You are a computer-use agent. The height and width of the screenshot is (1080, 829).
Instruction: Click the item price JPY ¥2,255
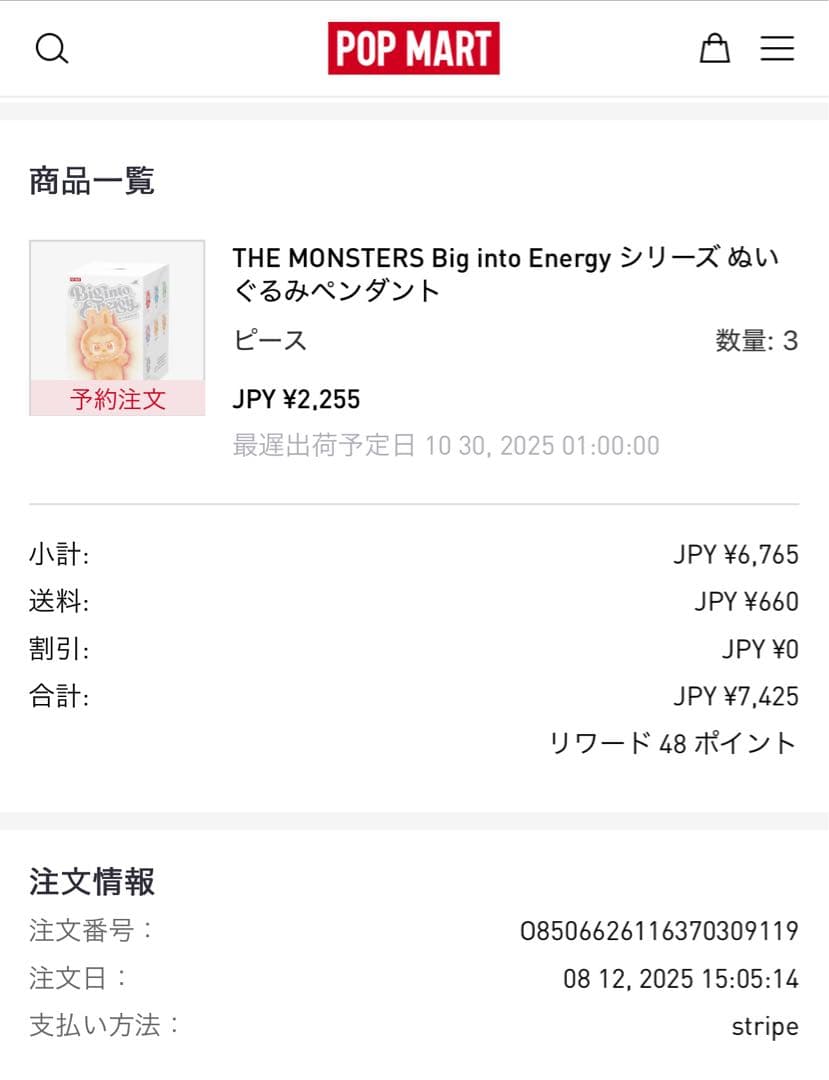tap(296, 399)
